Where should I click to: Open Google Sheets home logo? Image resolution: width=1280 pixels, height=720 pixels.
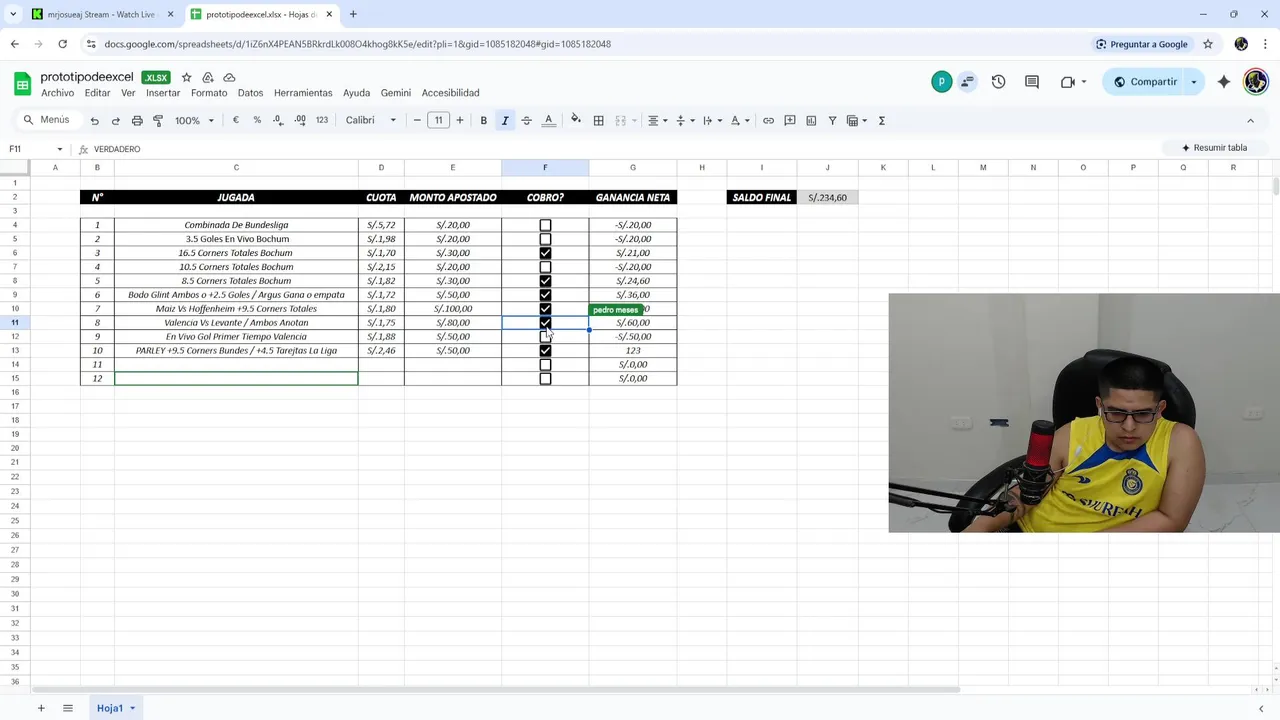click(22, 83)
